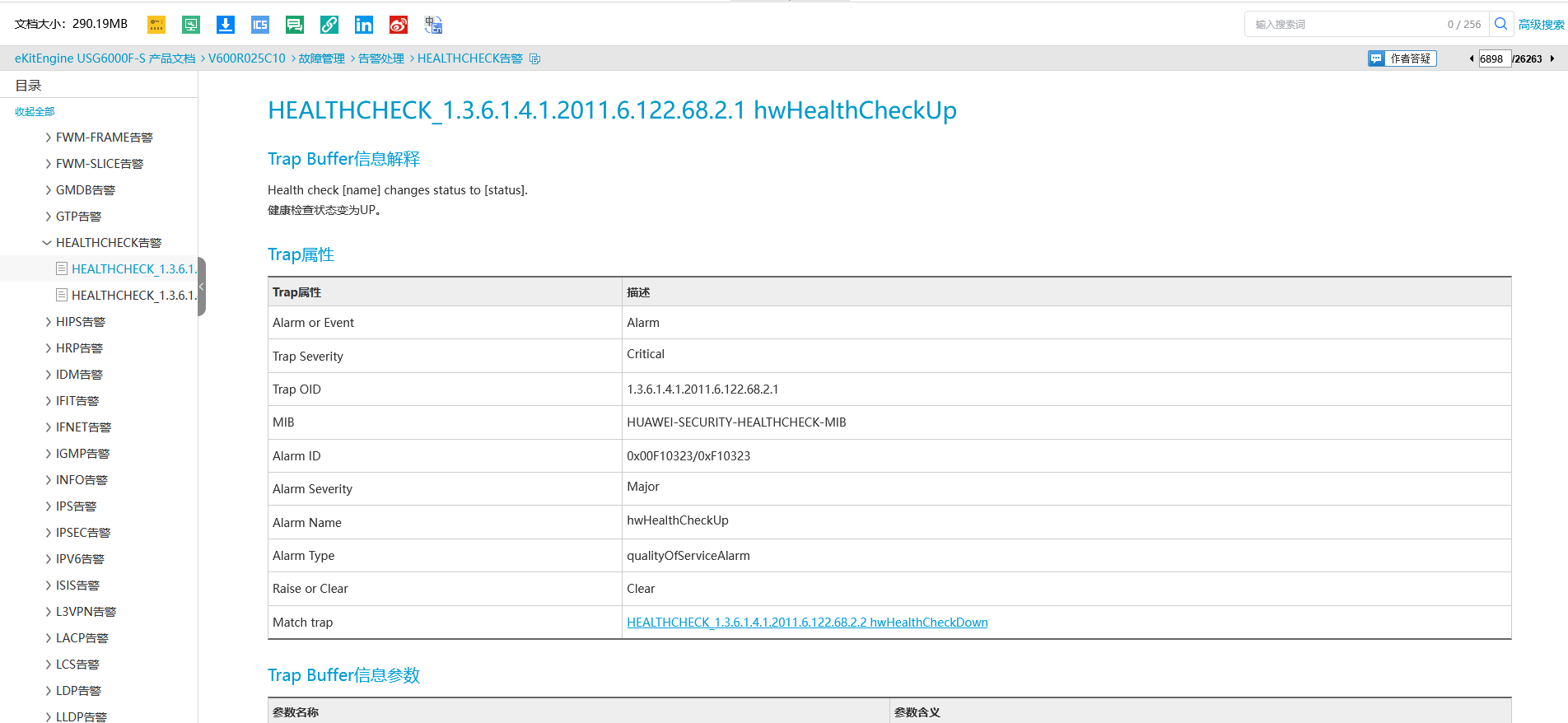Screen dimensions: 1568x723
Task: Click the page number field 6898
Action: point(1495,58)
